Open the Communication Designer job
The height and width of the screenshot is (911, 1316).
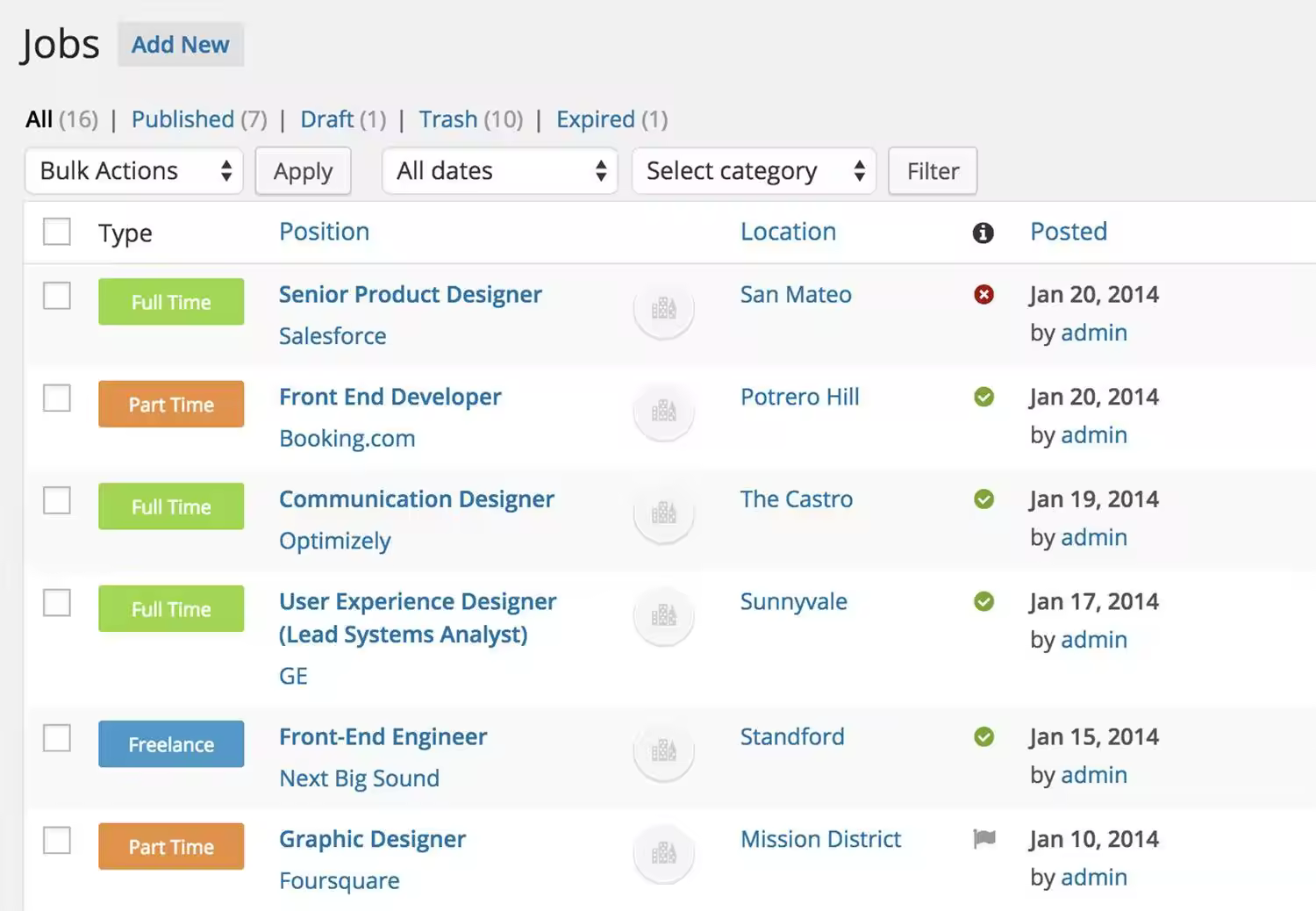(x=417, y=499)
